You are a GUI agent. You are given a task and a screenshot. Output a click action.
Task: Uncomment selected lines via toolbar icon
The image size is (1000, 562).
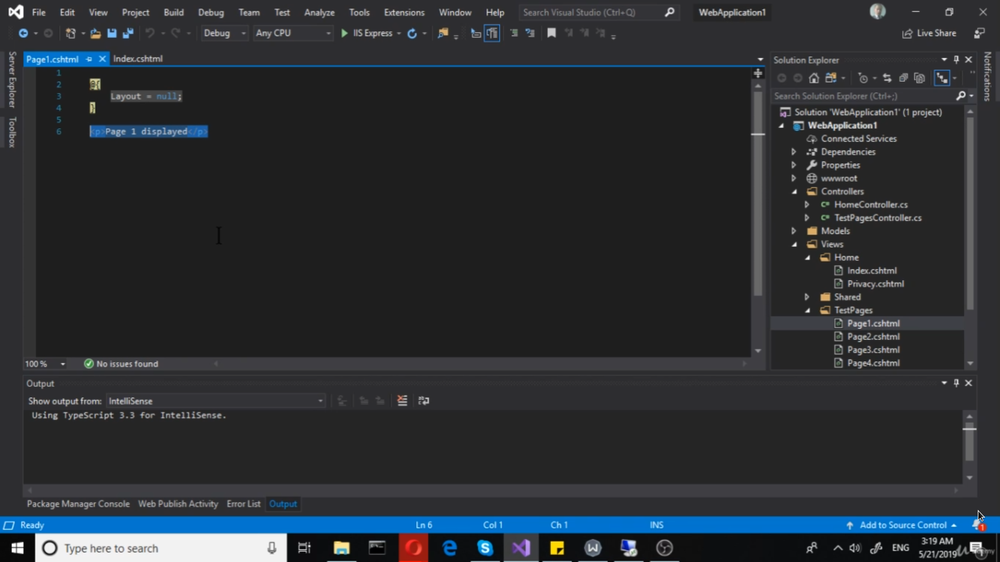click(x=530, y=33)
